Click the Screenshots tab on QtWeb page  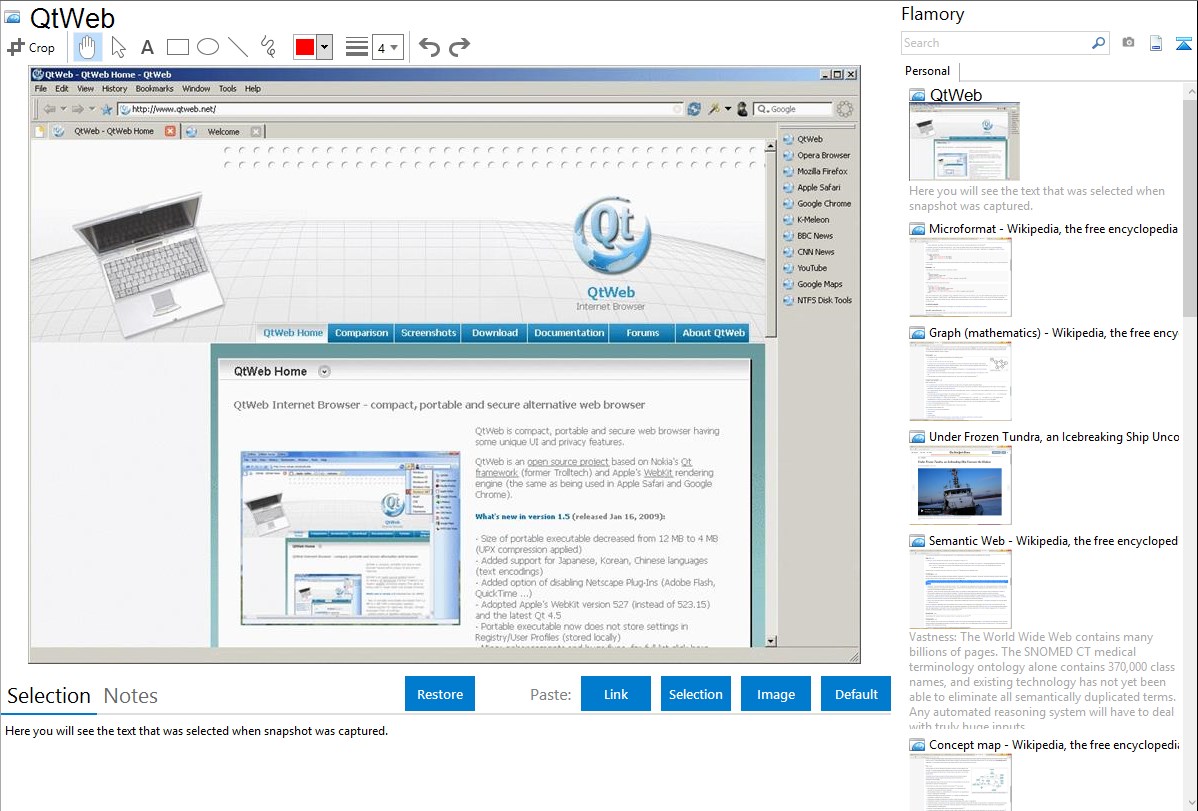point(428,333)
